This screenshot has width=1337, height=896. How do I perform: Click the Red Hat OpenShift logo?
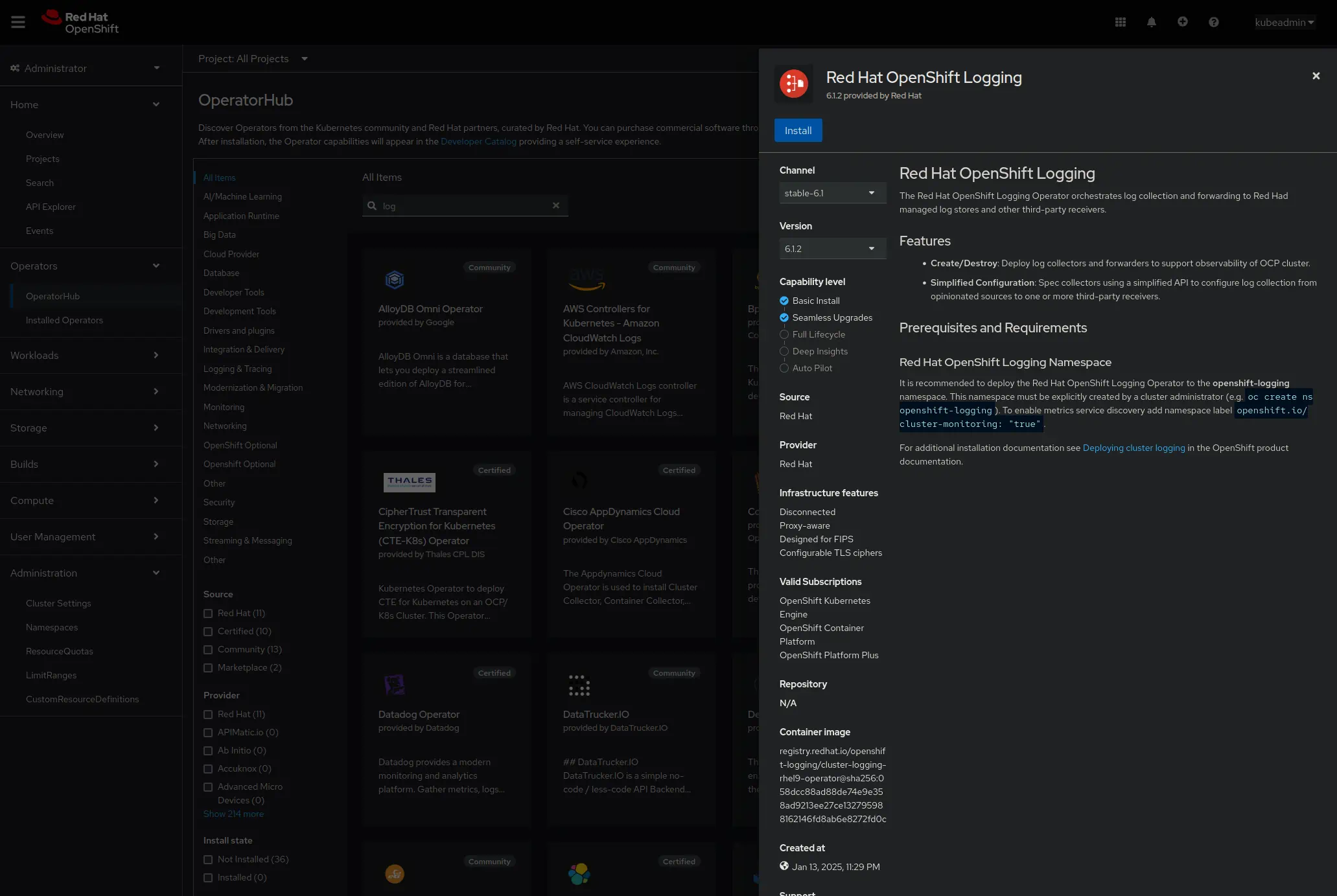click(x=80, y=22)
